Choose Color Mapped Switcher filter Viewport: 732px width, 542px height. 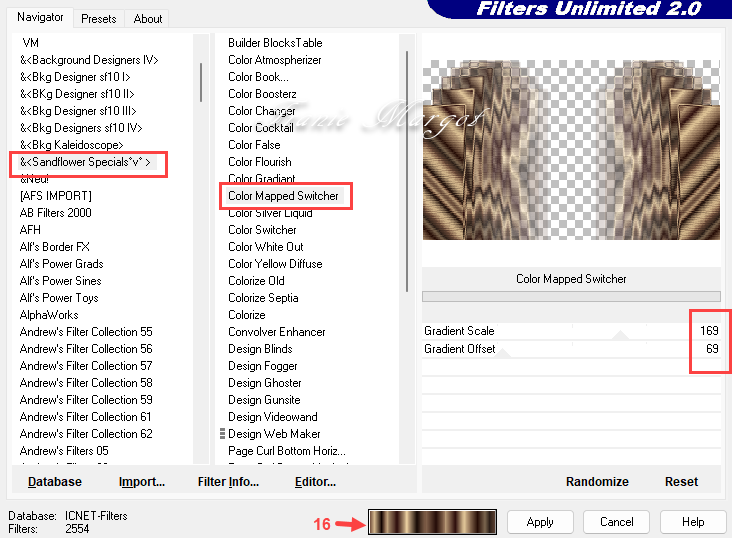pyautogui.click(x=283, y=196)
